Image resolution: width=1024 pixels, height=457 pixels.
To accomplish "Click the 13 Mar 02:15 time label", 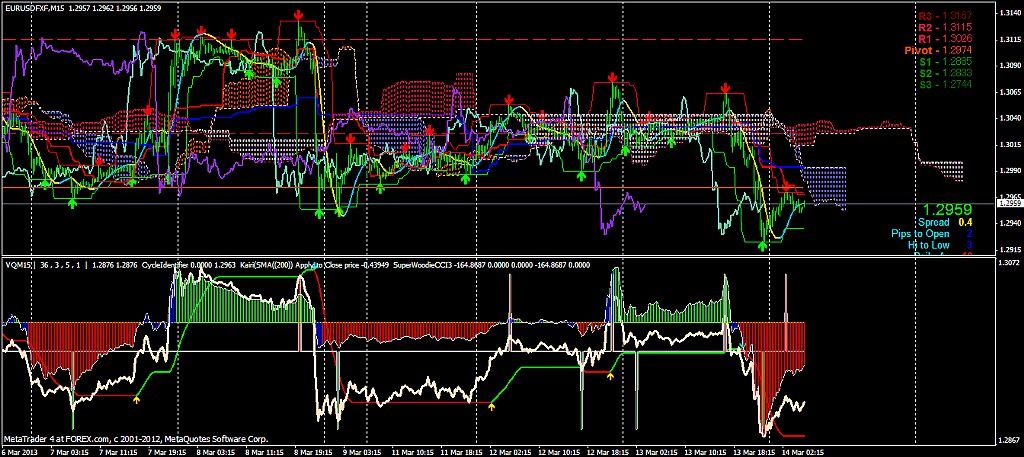I will coord(656,452).
